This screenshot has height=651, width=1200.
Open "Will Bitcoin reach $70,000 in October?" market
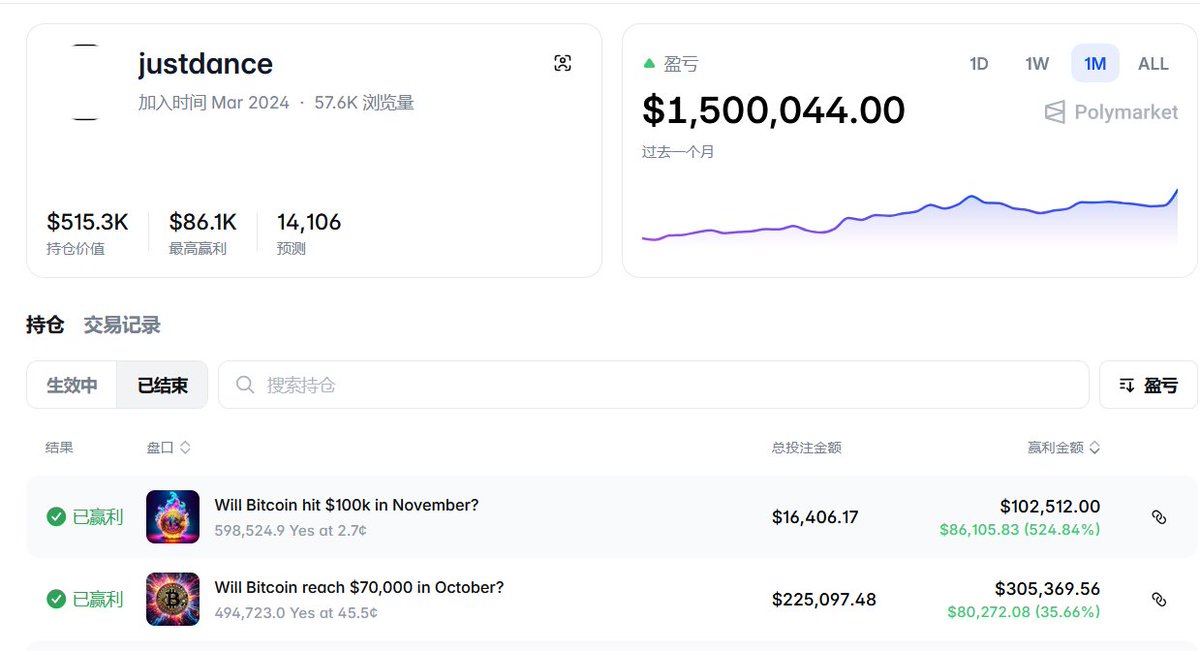pyautogui.click(x=359, y=587)
